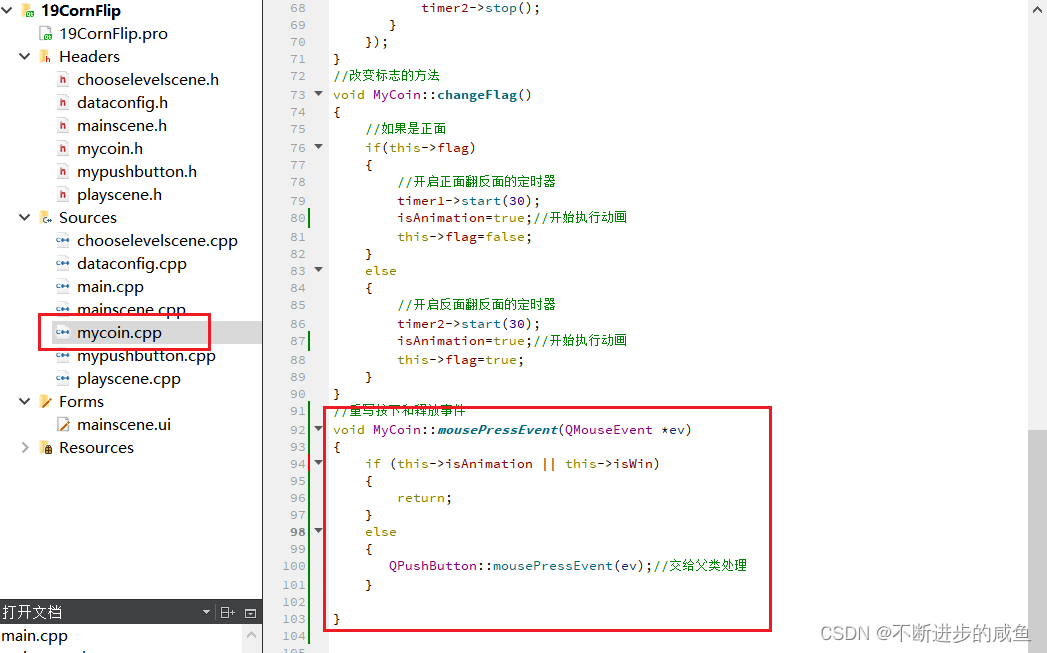Click the 19CornFlip.pro file icon
Image resolution: width=1047 pixels, height=653 pixels.
pyautogui.click(x=45, y=33)
